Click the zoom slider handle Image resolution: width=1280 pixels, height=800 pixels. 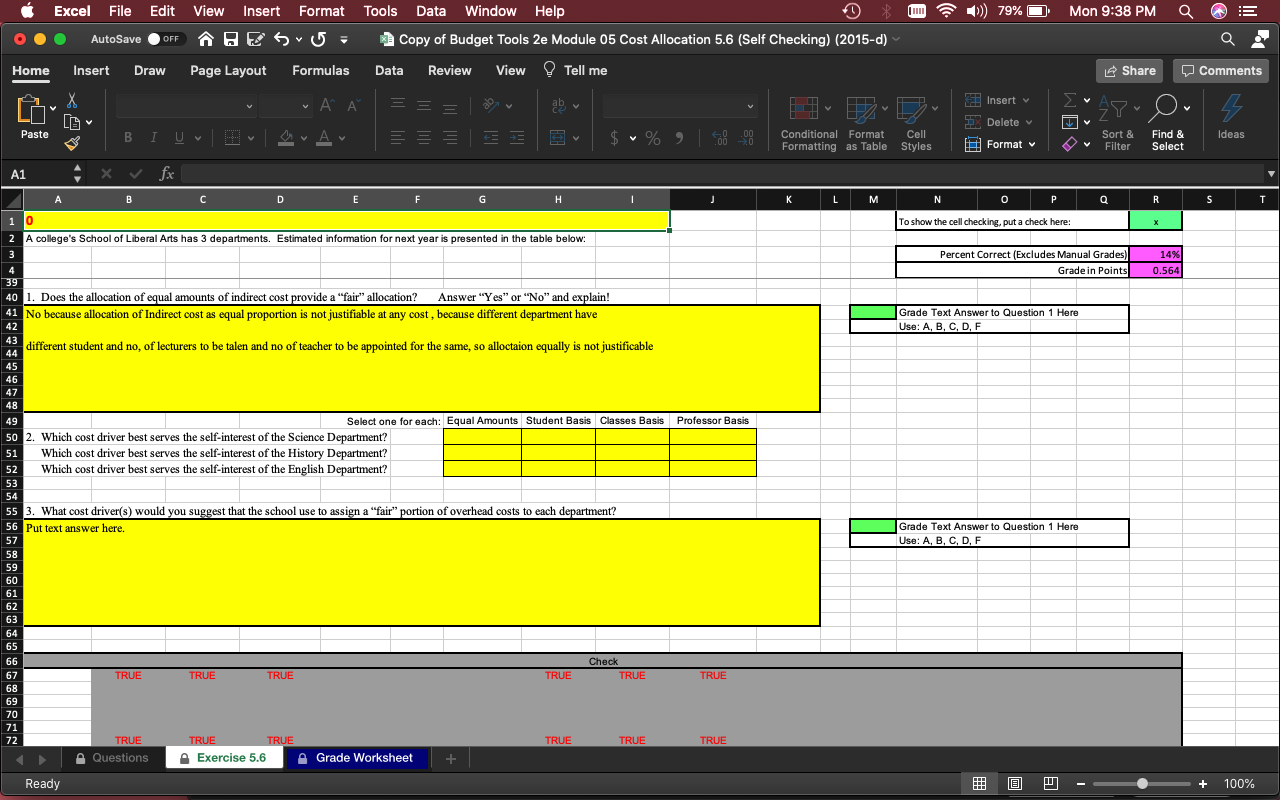pyautogui.click(x=1143, y=784)
